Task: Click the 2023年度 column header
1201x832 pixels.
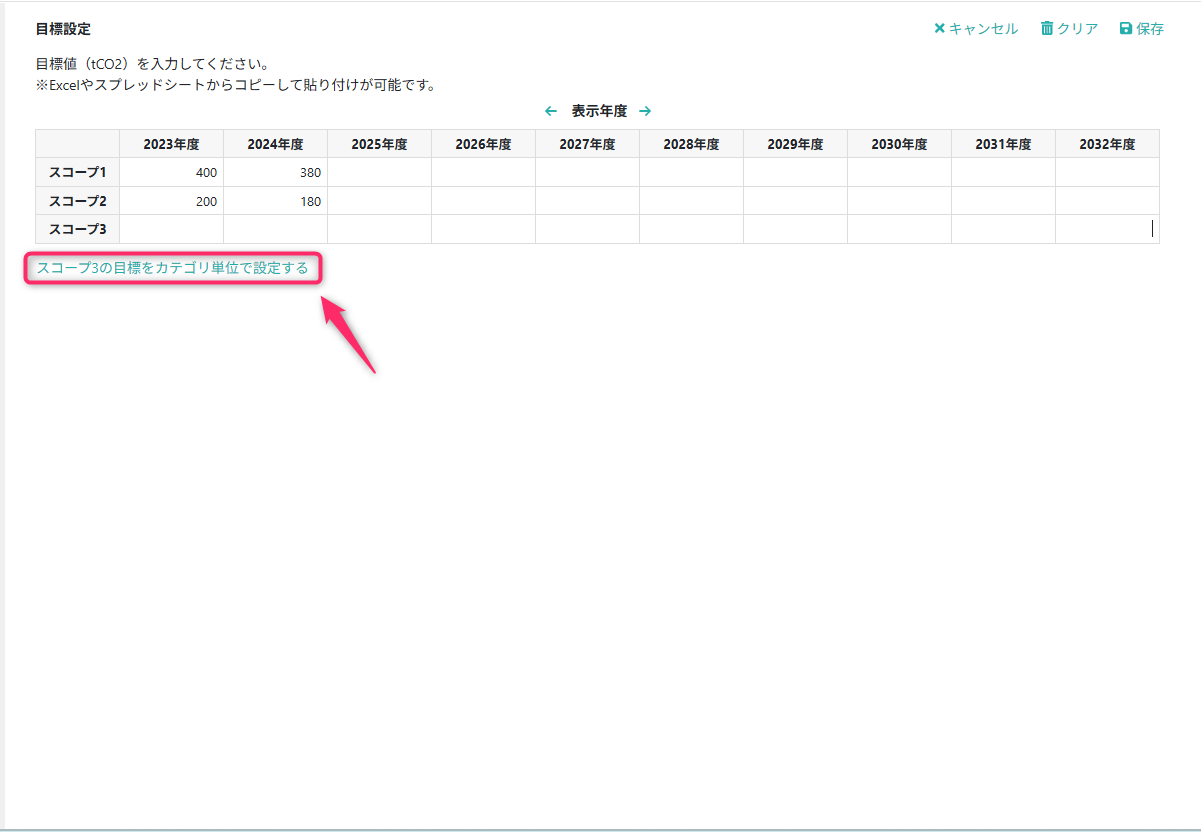Action: click(x=171, y=144)
